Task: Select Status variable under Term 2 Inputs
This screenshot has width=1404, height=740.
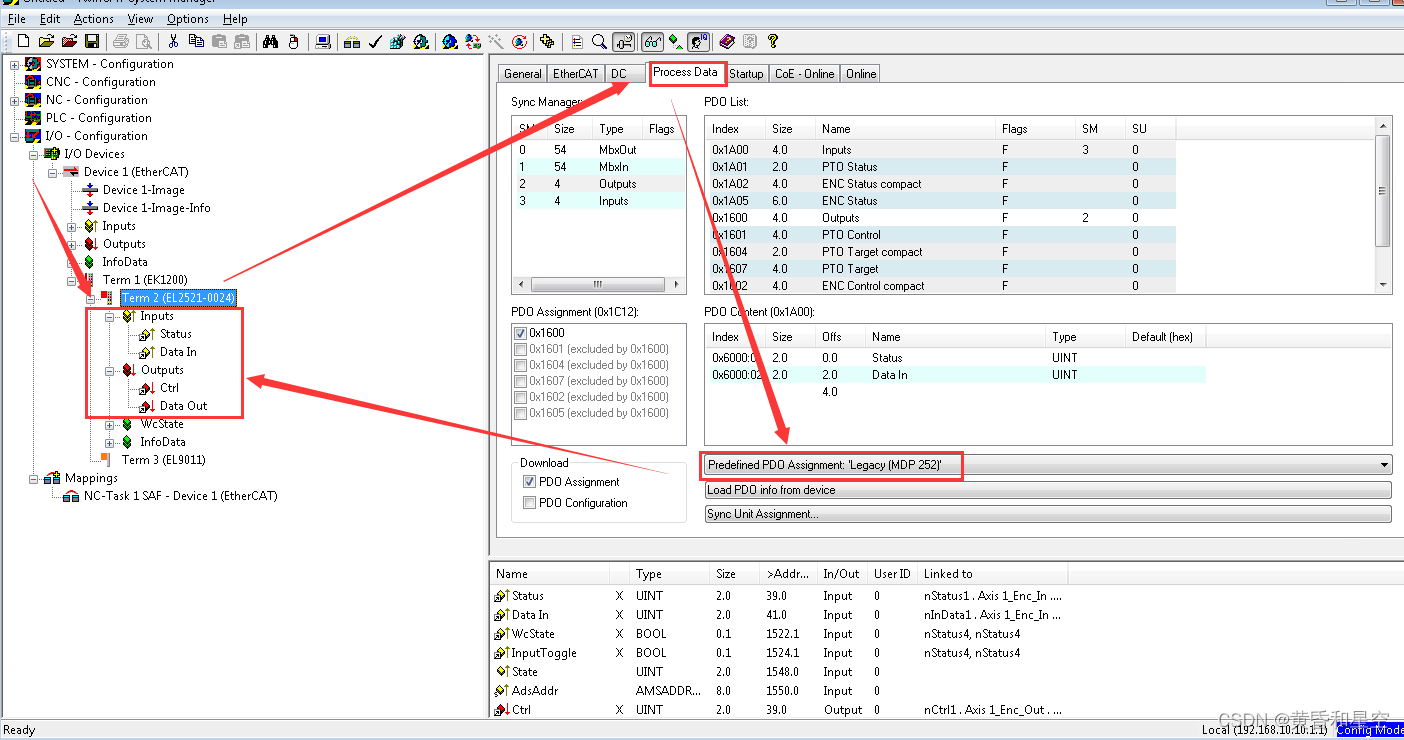Action: pyautogui.click(x=175, y=334)
